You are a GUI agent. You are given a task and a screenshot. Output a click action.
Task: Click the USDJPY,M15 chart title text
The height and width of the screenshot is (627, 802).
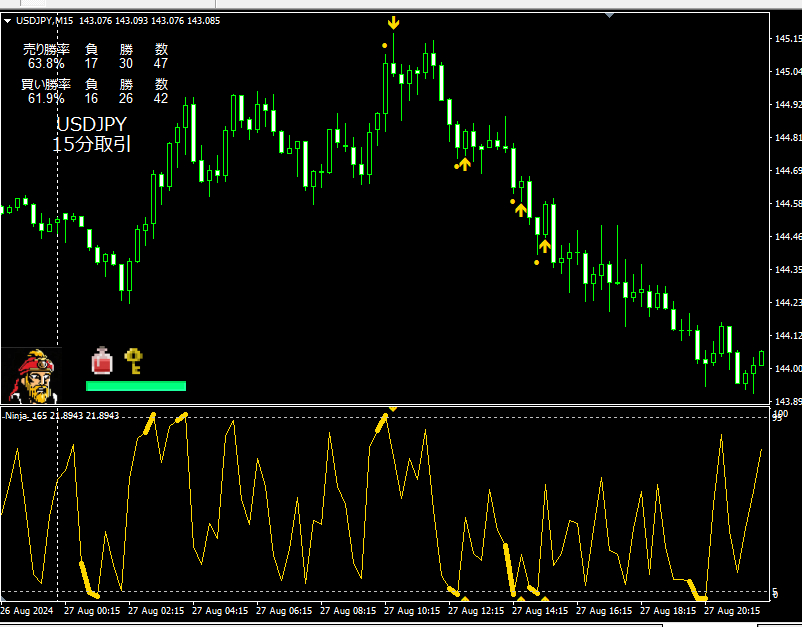tap(44, 21)
